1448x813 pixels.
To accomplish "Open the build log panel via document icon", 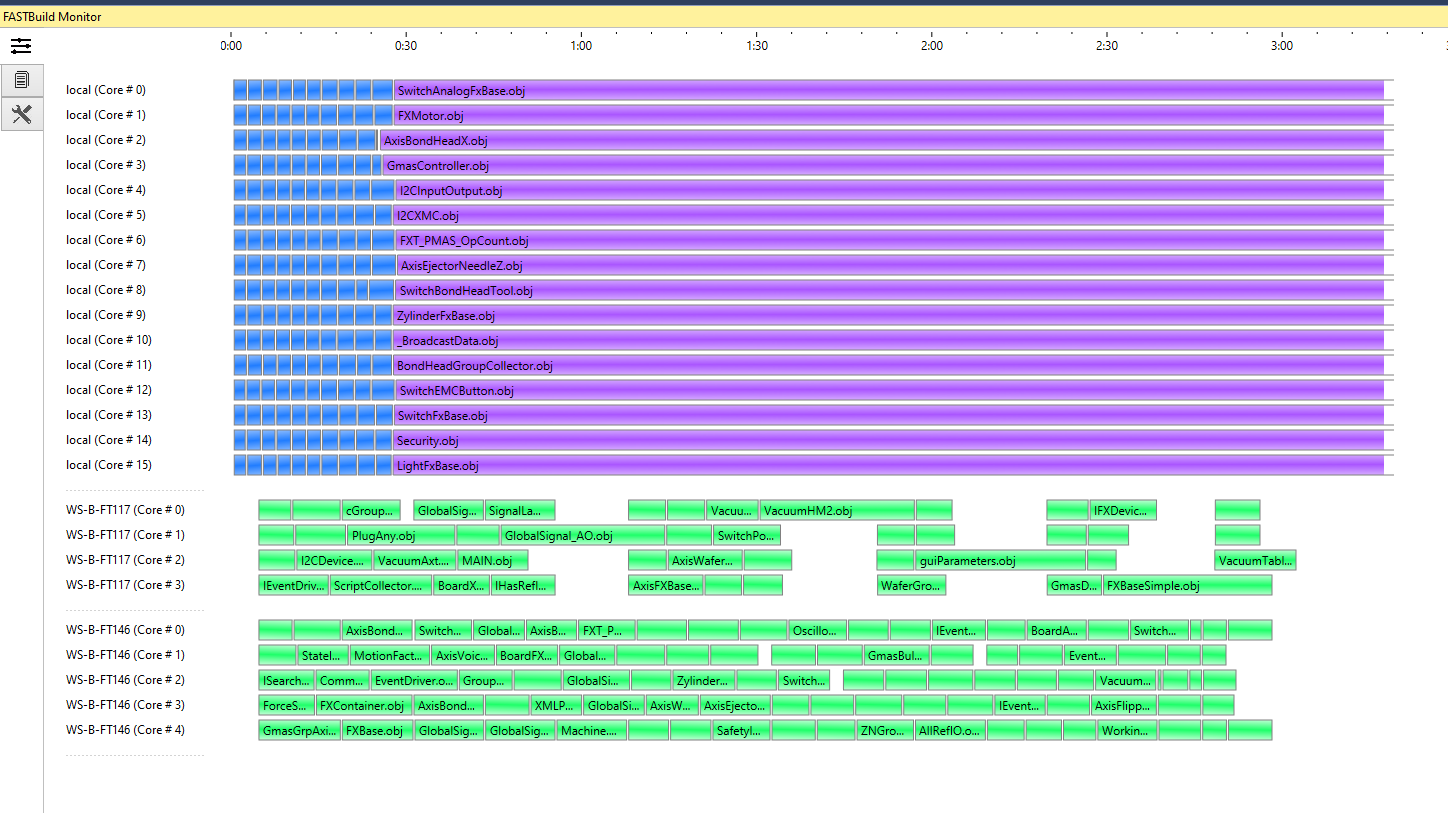I will [x=21, y=80].
